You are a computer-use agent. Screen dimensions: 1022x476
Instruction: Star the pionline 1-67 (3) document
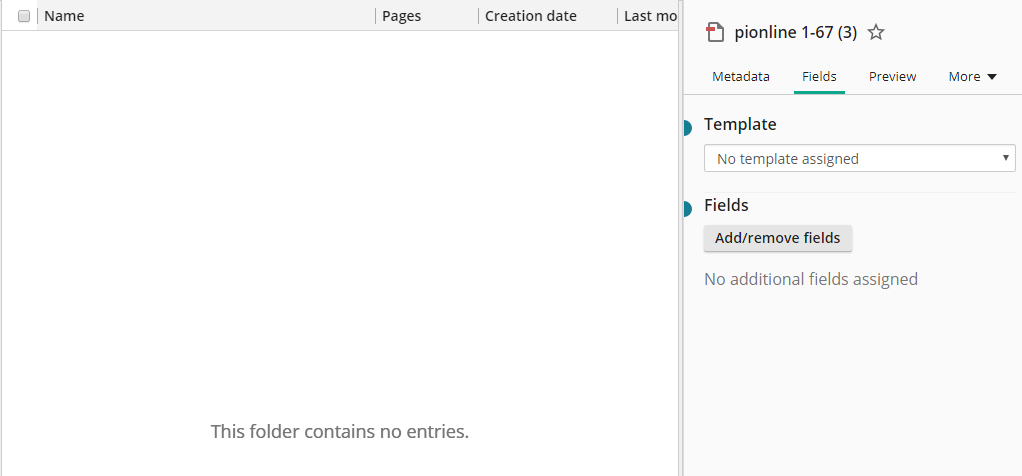[x=876, y=33]
